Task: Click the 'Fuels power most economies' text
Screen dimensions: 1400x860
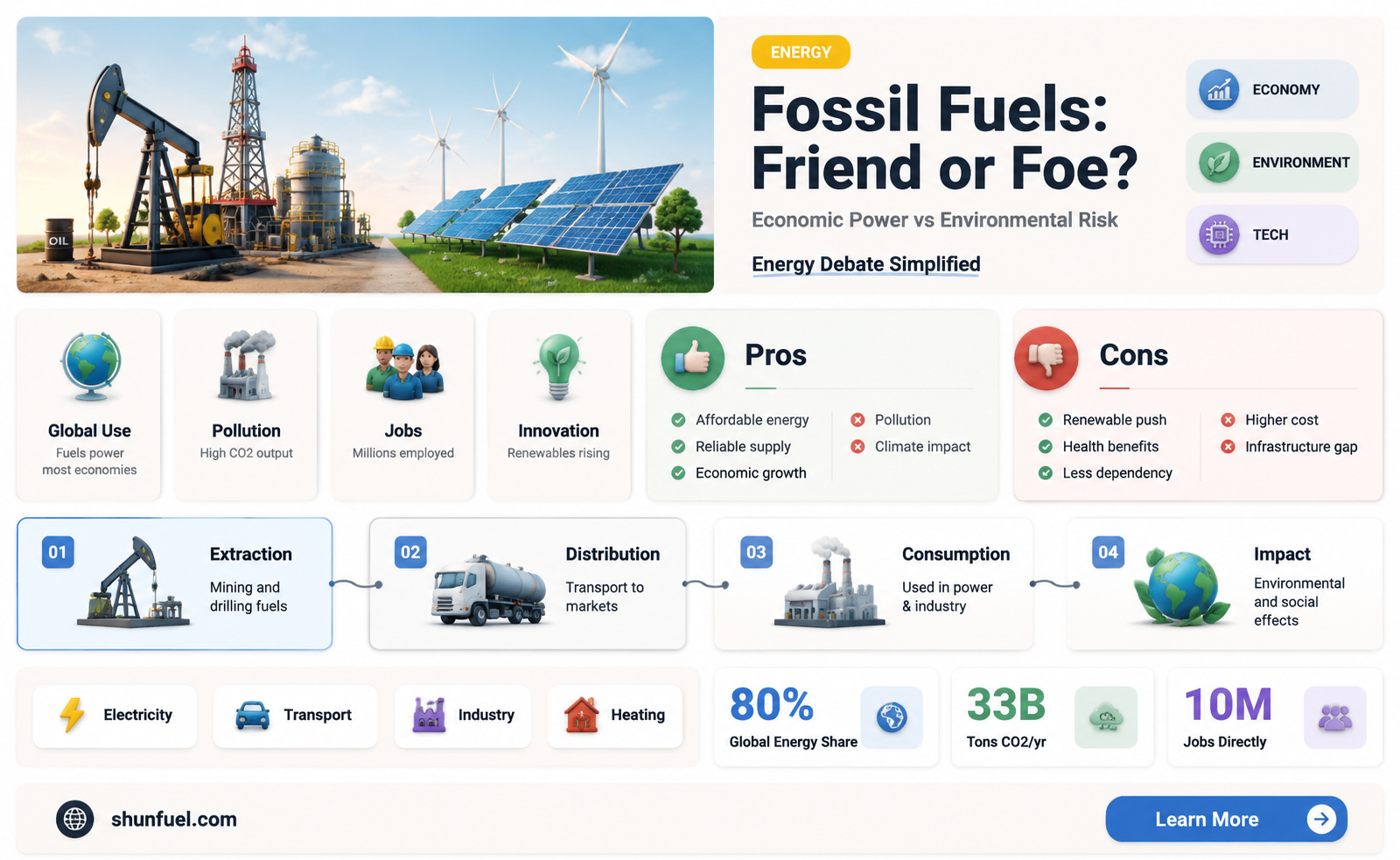Action: pos(89,461)
